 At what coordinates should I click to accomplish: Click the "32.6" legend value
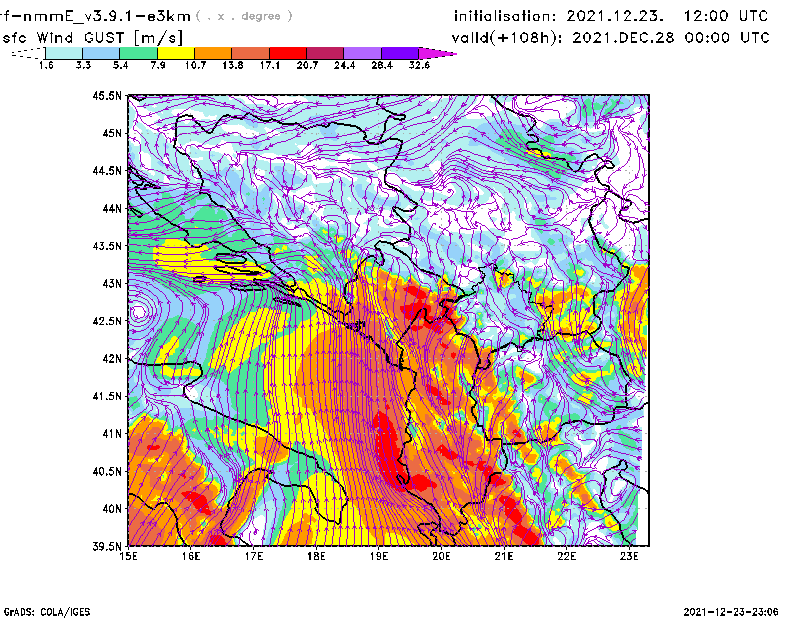[419, 65]
